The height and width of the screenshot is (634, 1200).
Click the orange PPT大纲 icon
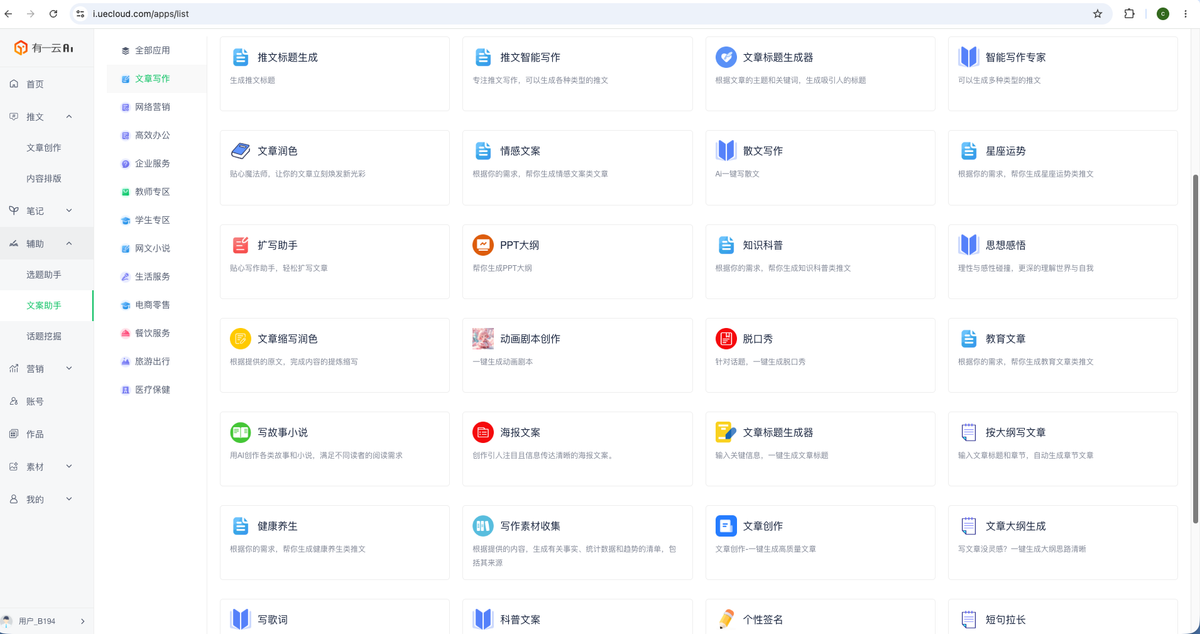tap(483, 245)
